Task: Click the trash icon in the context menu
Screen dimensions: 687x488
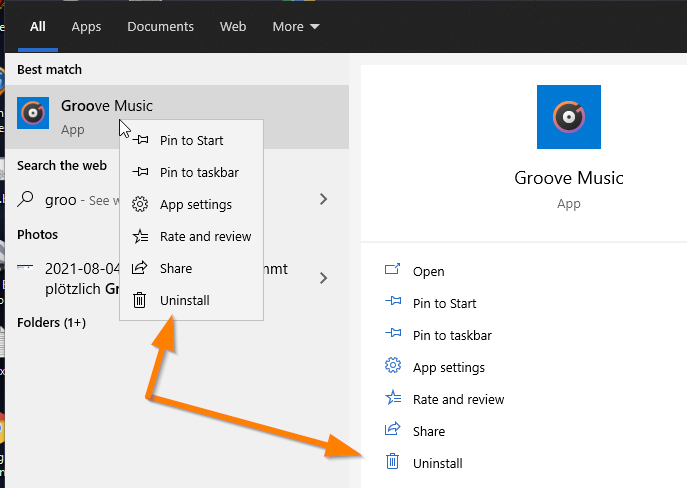Action: pyautogui.click(x=140, y=300)
